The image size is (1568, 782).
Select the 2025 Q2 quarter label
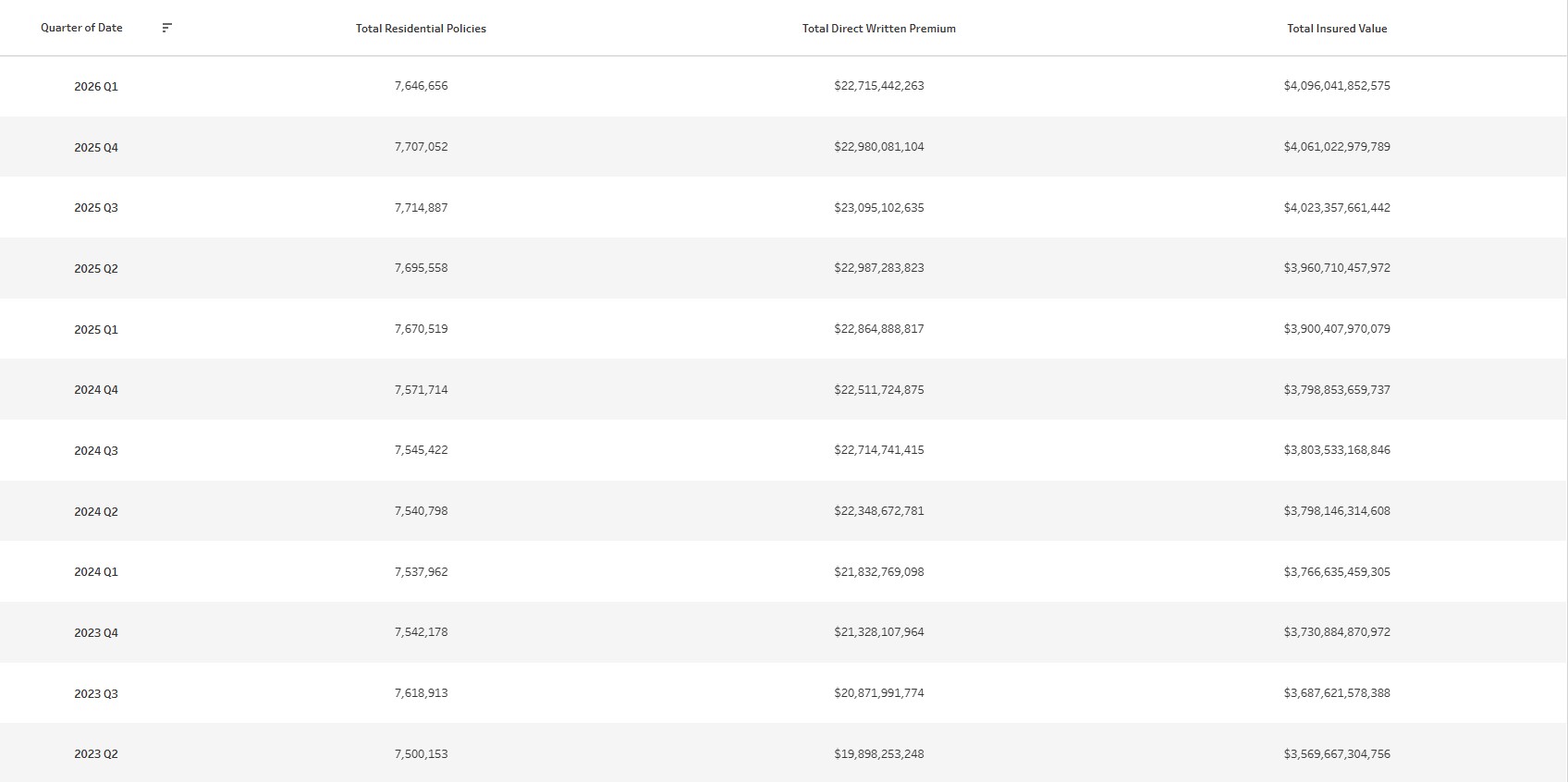[x=96, y=269]
